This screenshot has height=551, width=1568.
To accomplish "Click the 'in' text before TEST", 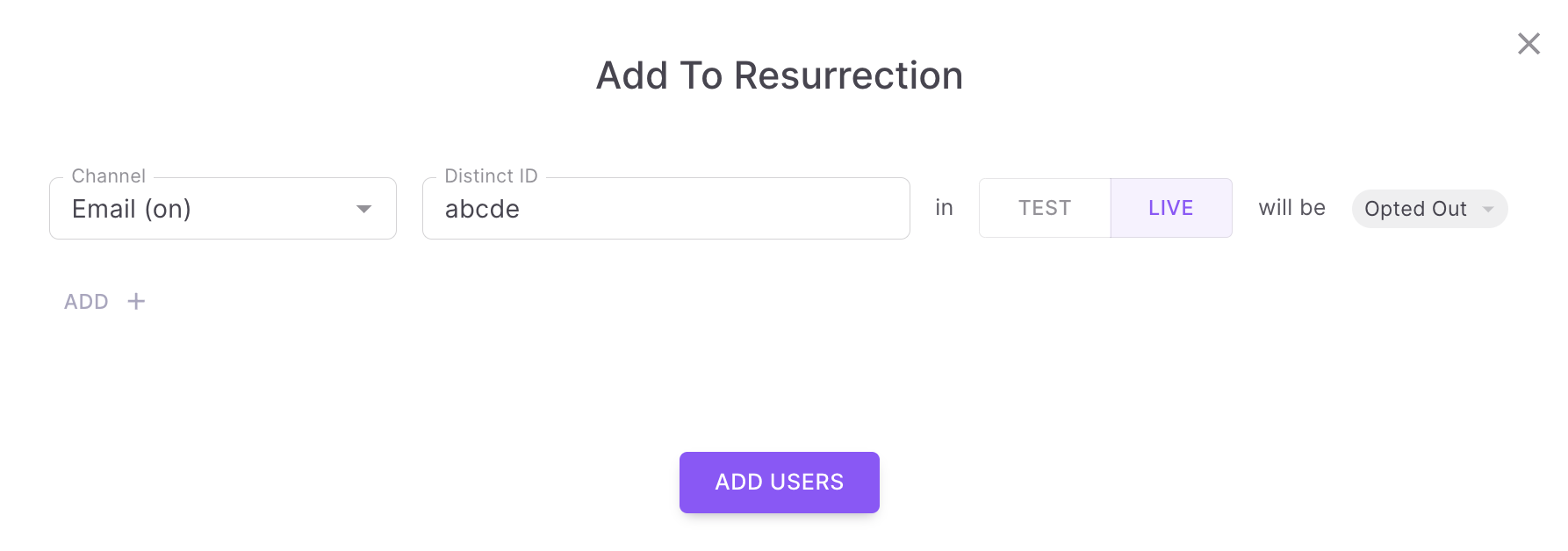I will [x=944, y=208].
